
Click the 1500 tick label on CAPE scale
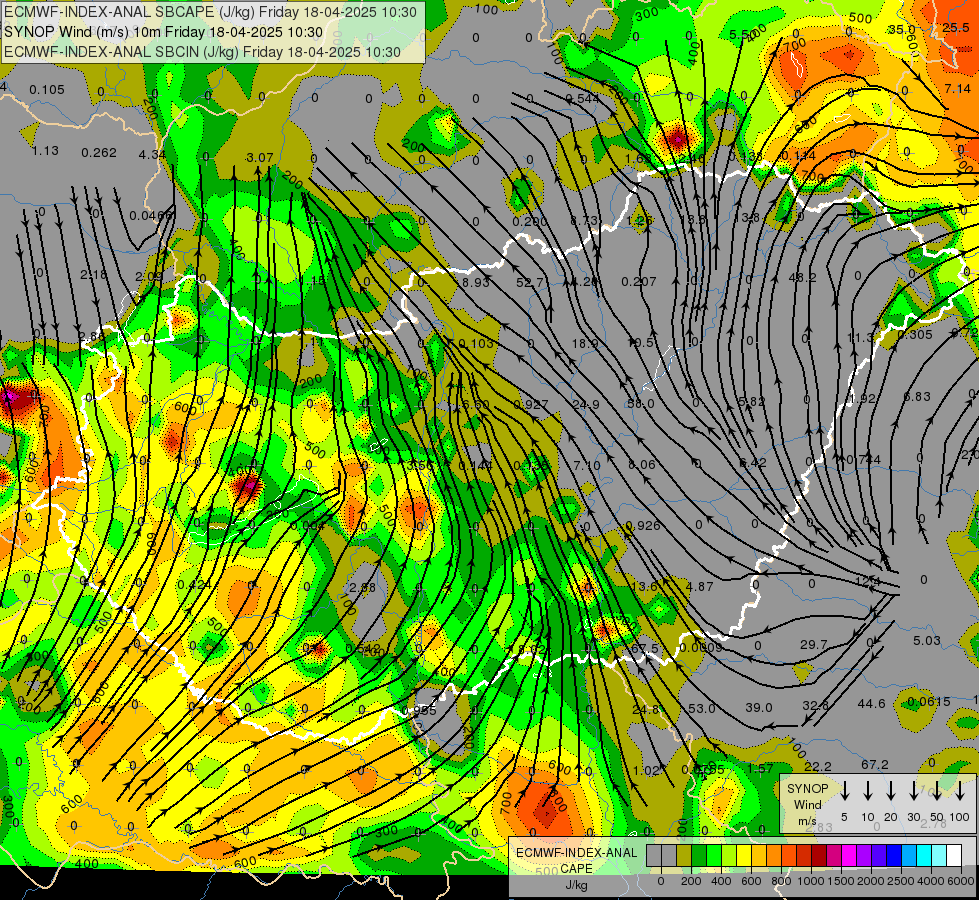840,881
